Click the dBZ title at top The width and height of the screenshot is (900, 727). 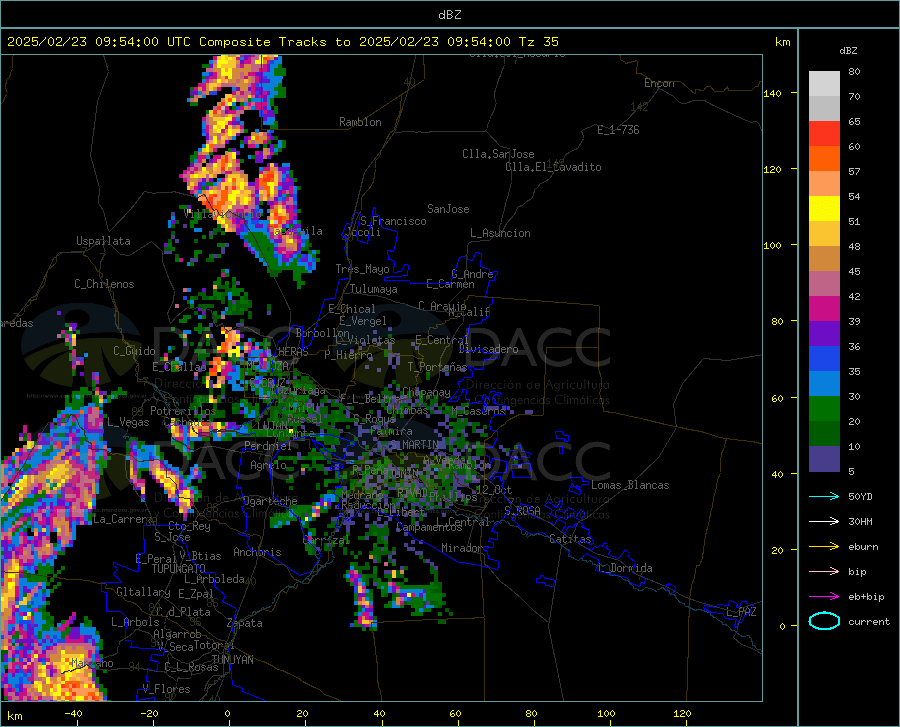pos(449,15)
